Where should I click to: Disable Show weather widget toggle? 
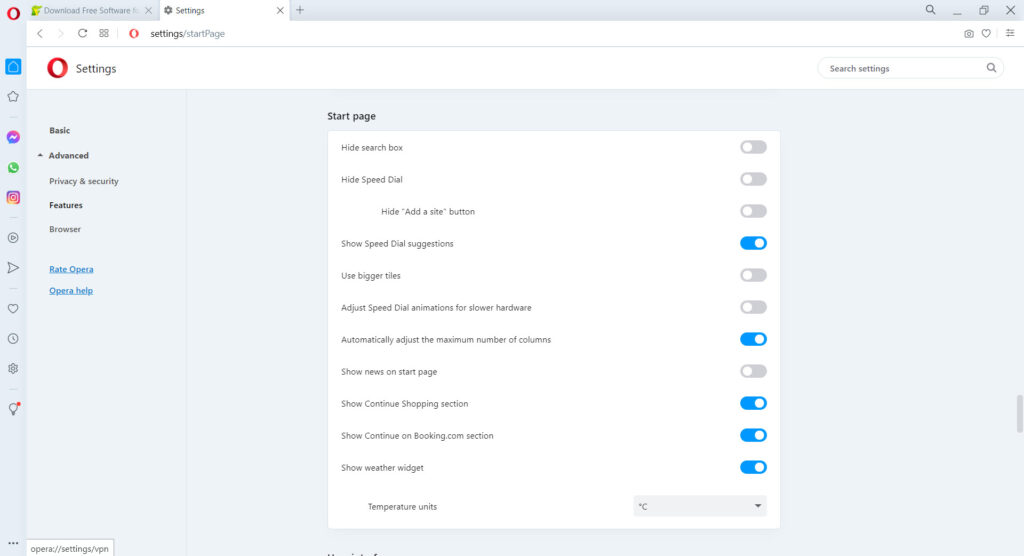coord(753,467)
